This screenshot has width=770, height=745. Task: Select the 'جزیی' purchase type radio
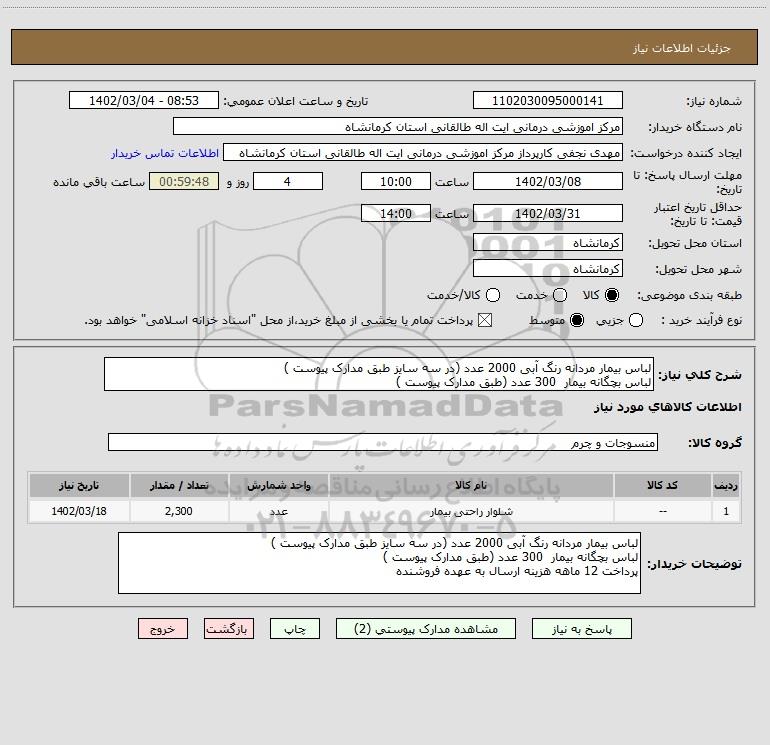(636, 320)
